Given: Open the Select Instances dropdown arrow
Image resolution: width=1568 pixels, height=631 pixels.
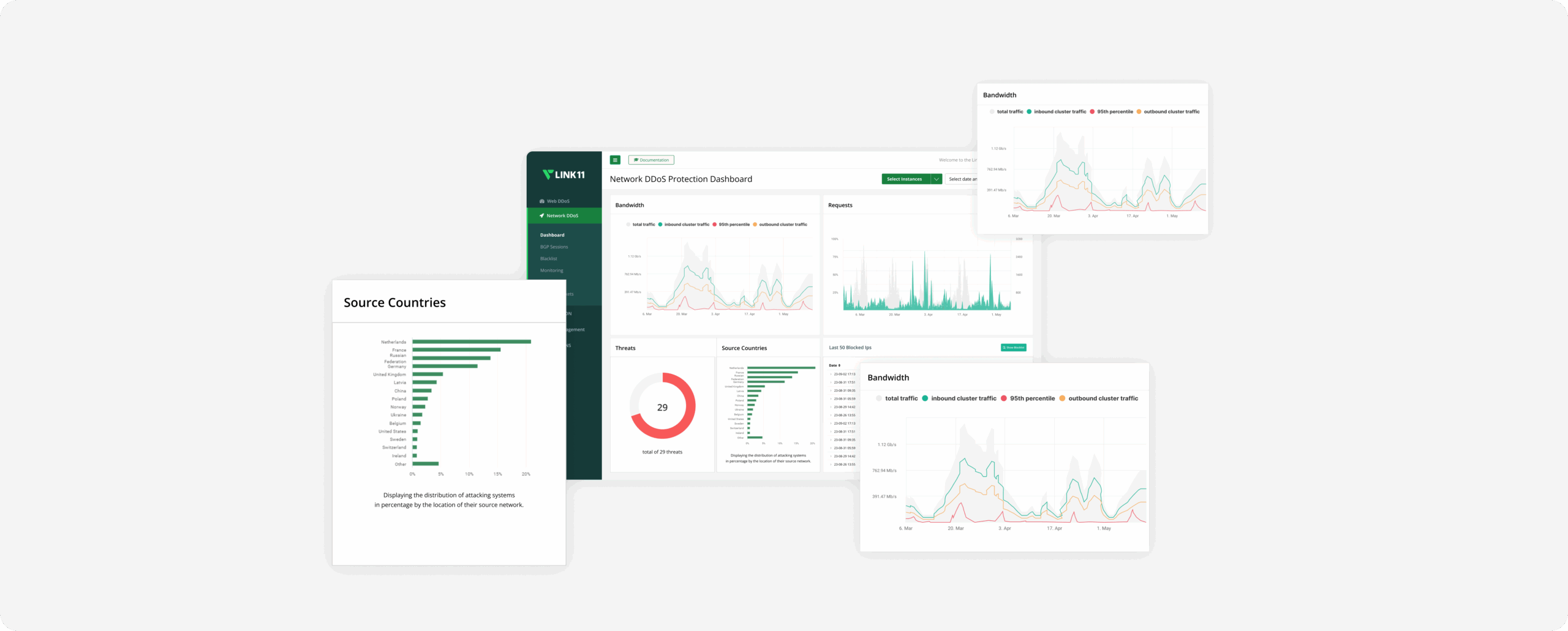Looking at the screenshot, I should tap(936, 179).
